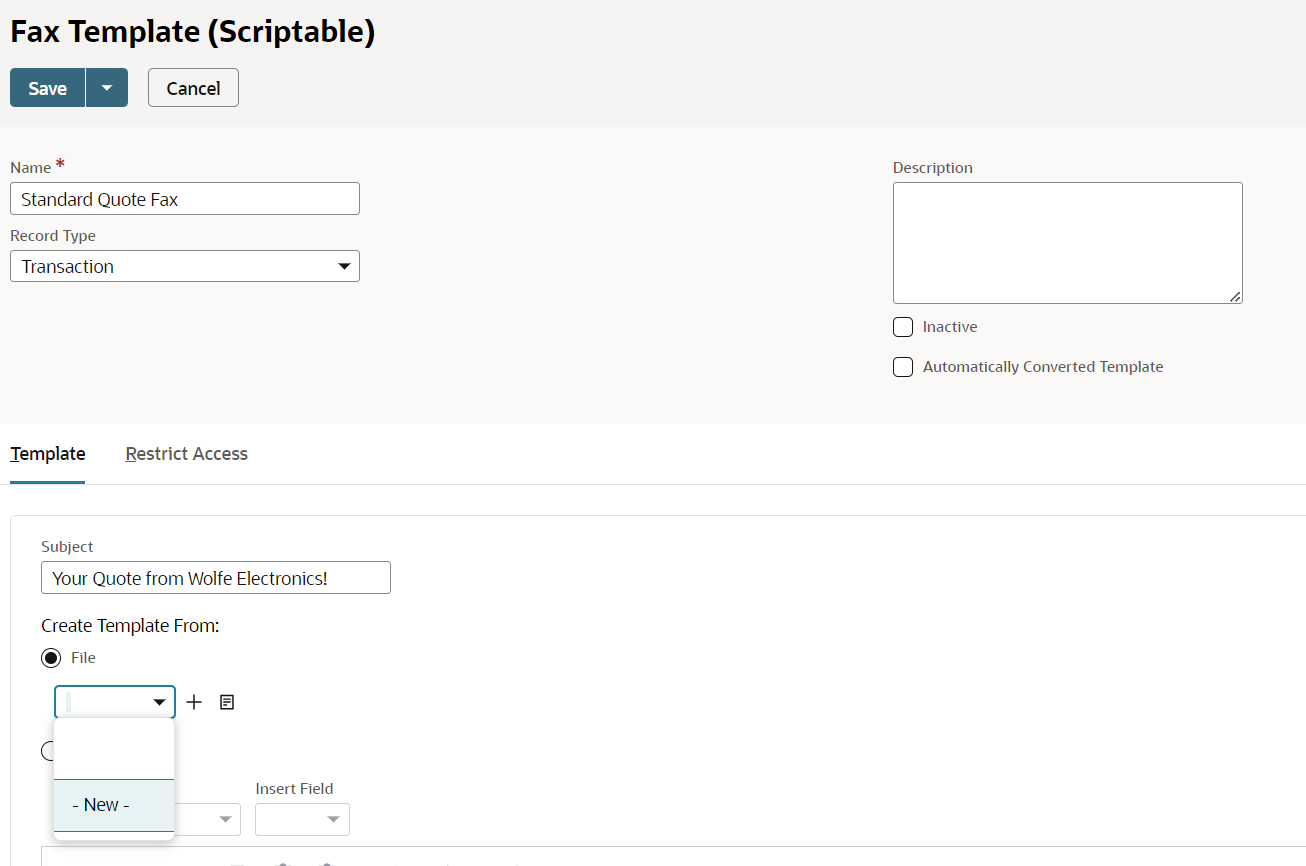This screenshot has width=1306, height=866.
Task: Open the Insert Field dropdown
Action: pyautogui.click(x=302, y=819)
